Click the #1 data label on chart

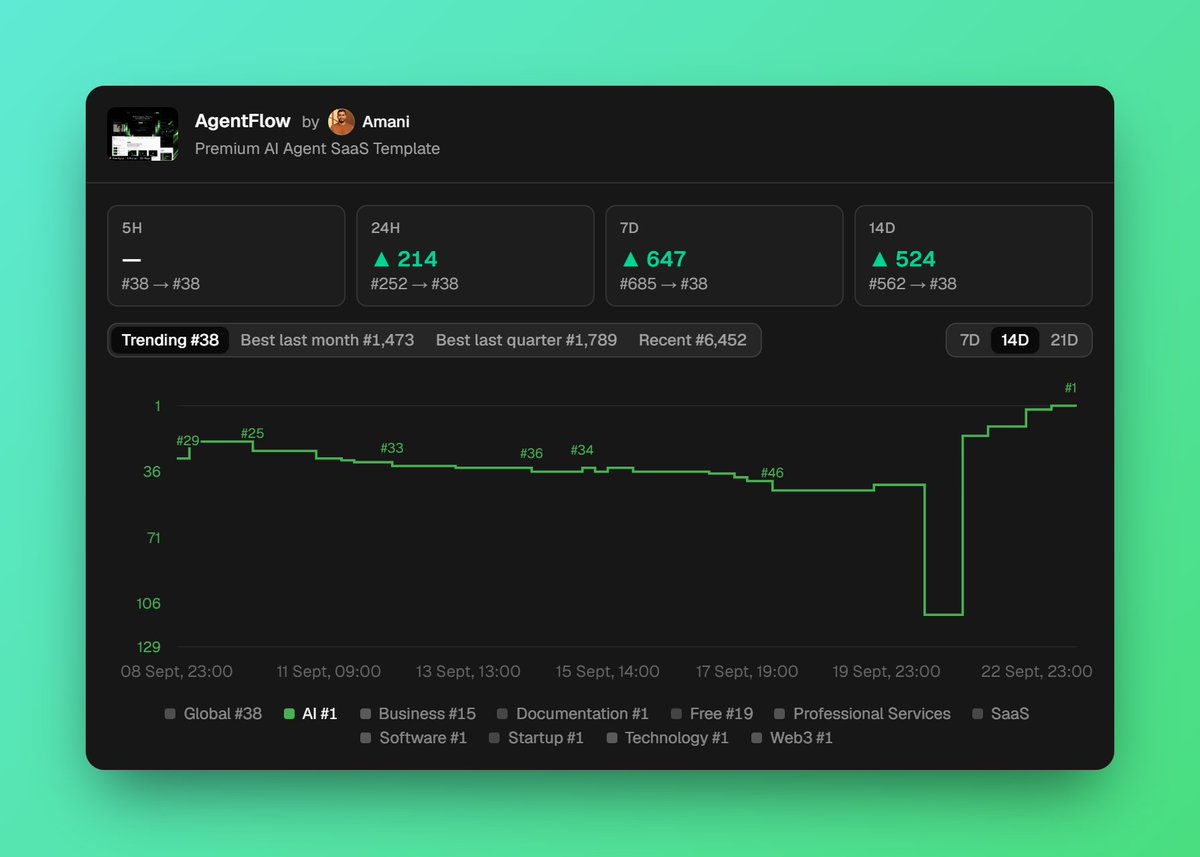(1070, 388)
